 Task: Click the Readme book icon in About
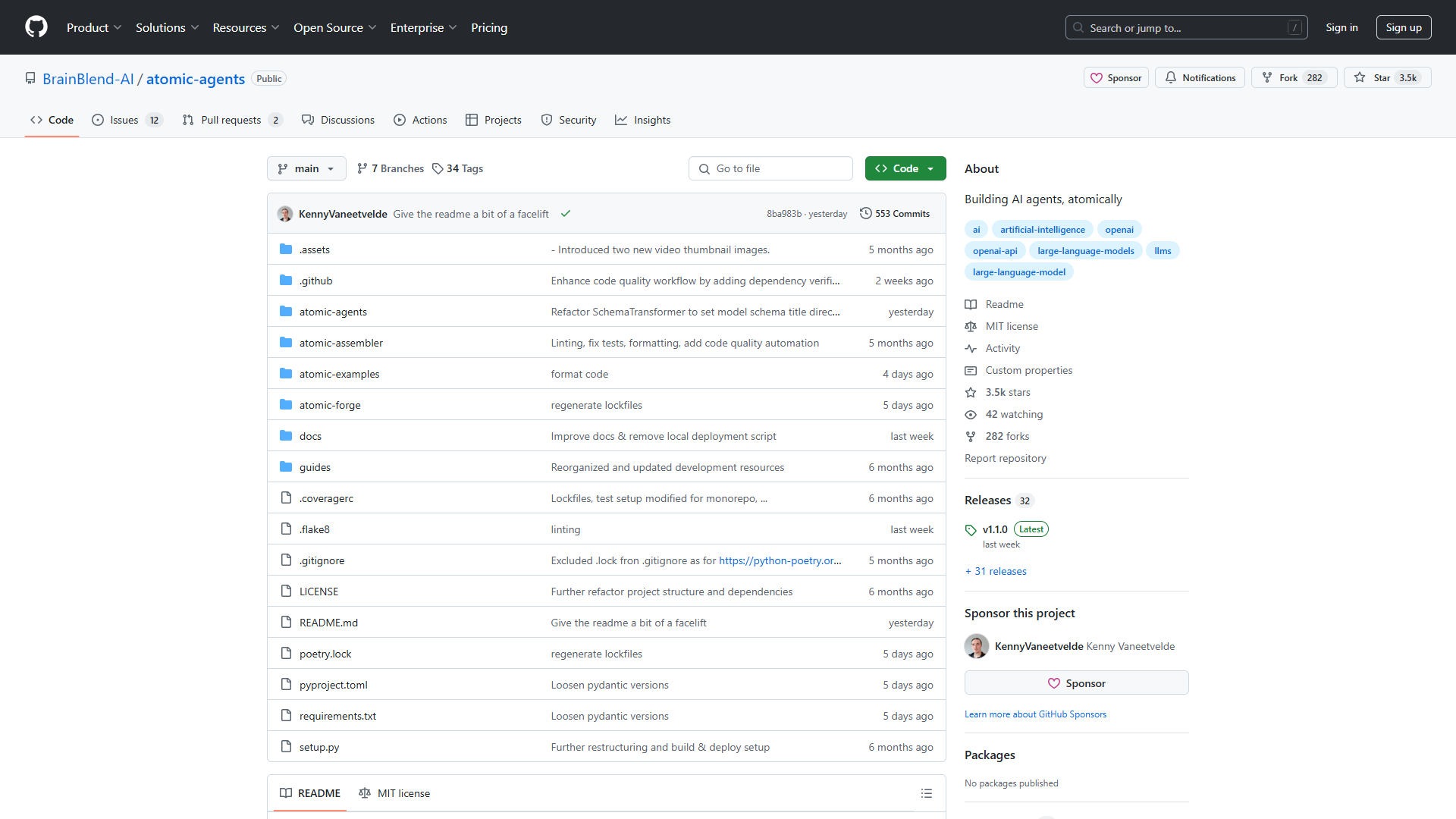coord(971,304)
